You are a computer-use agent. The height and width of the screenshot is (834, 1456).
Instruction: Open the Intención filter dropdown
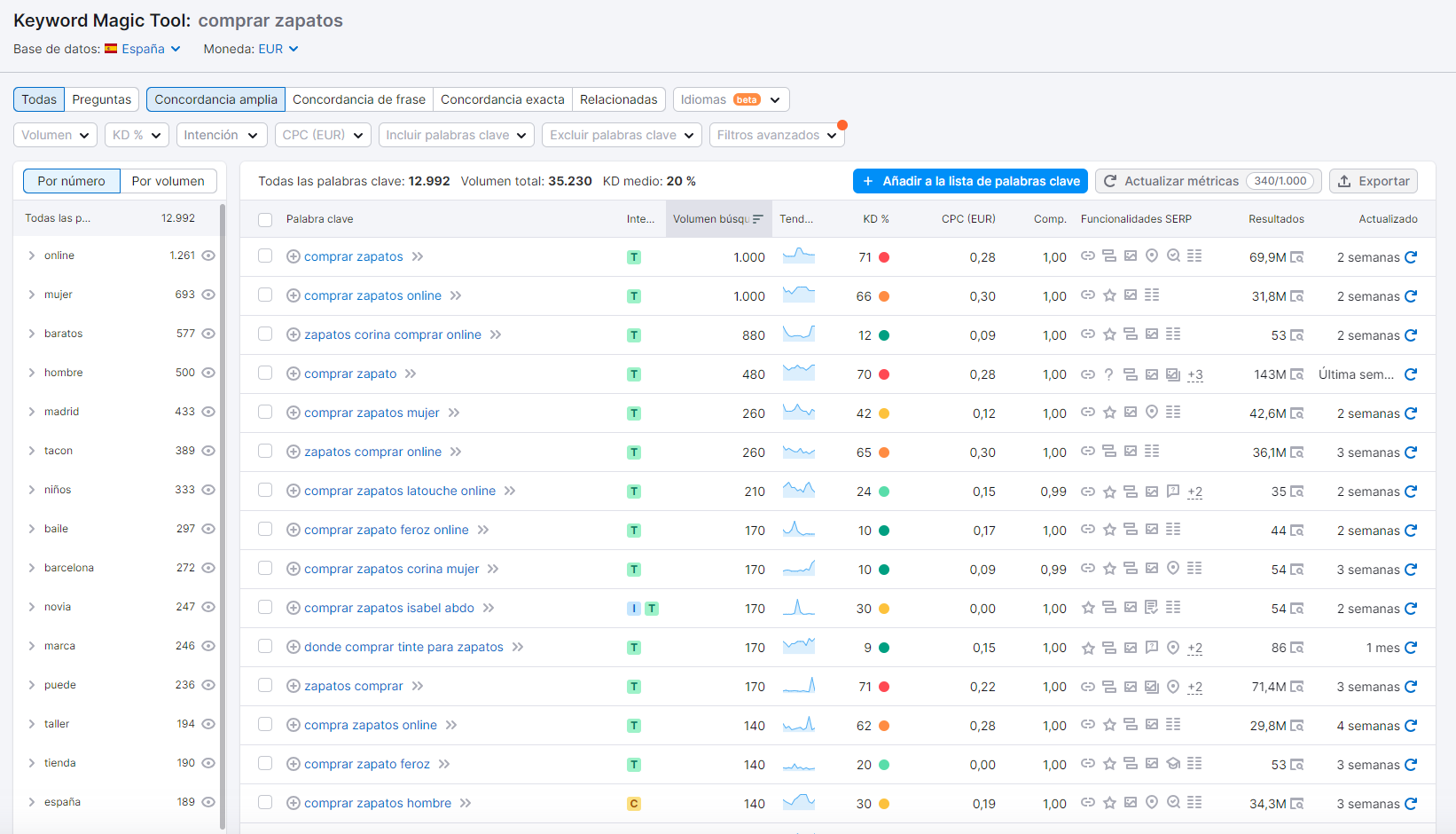(221, 134)
